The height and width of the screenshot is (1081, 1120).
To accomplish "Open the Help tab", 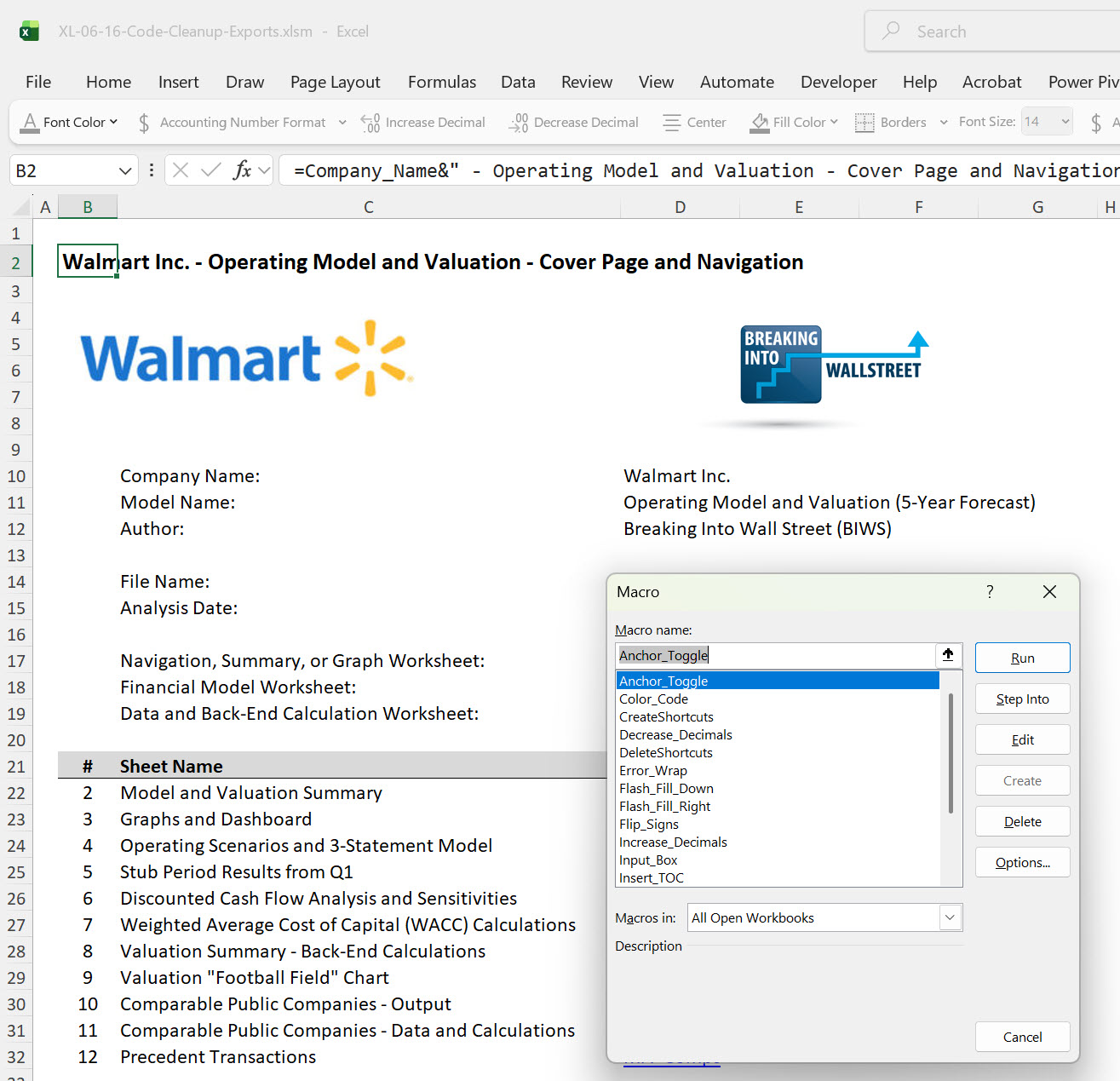I will point(920,82).
